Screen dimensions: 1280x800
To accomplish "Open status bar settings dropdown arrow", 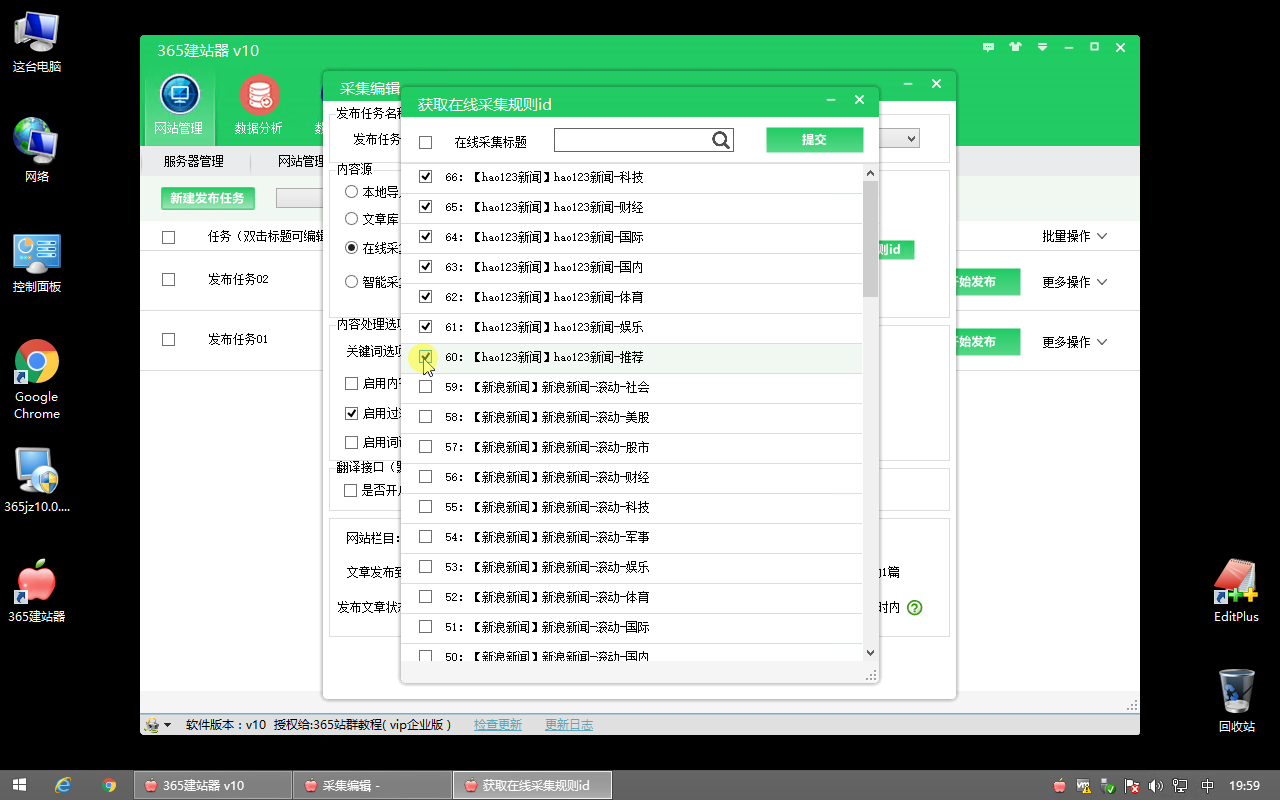I will tap(168, 725).
